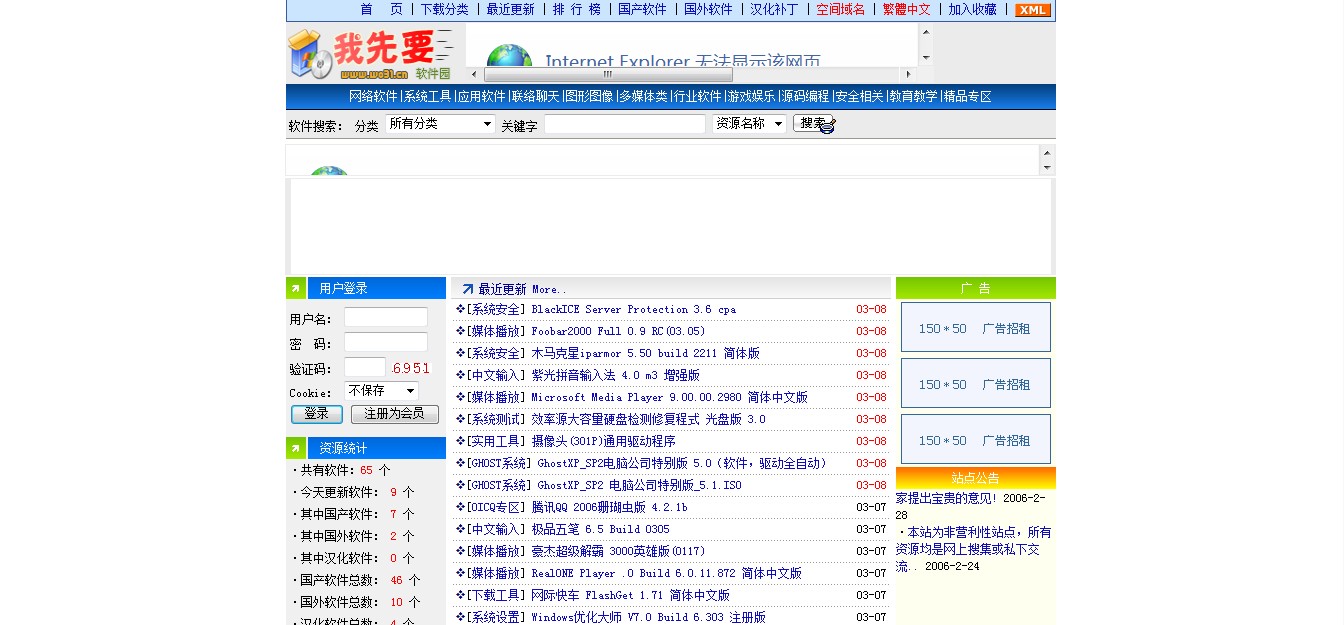Screen dimensions: 1344x625
Task: Click the 搜索 search button
Action: (x=814, y=124)
